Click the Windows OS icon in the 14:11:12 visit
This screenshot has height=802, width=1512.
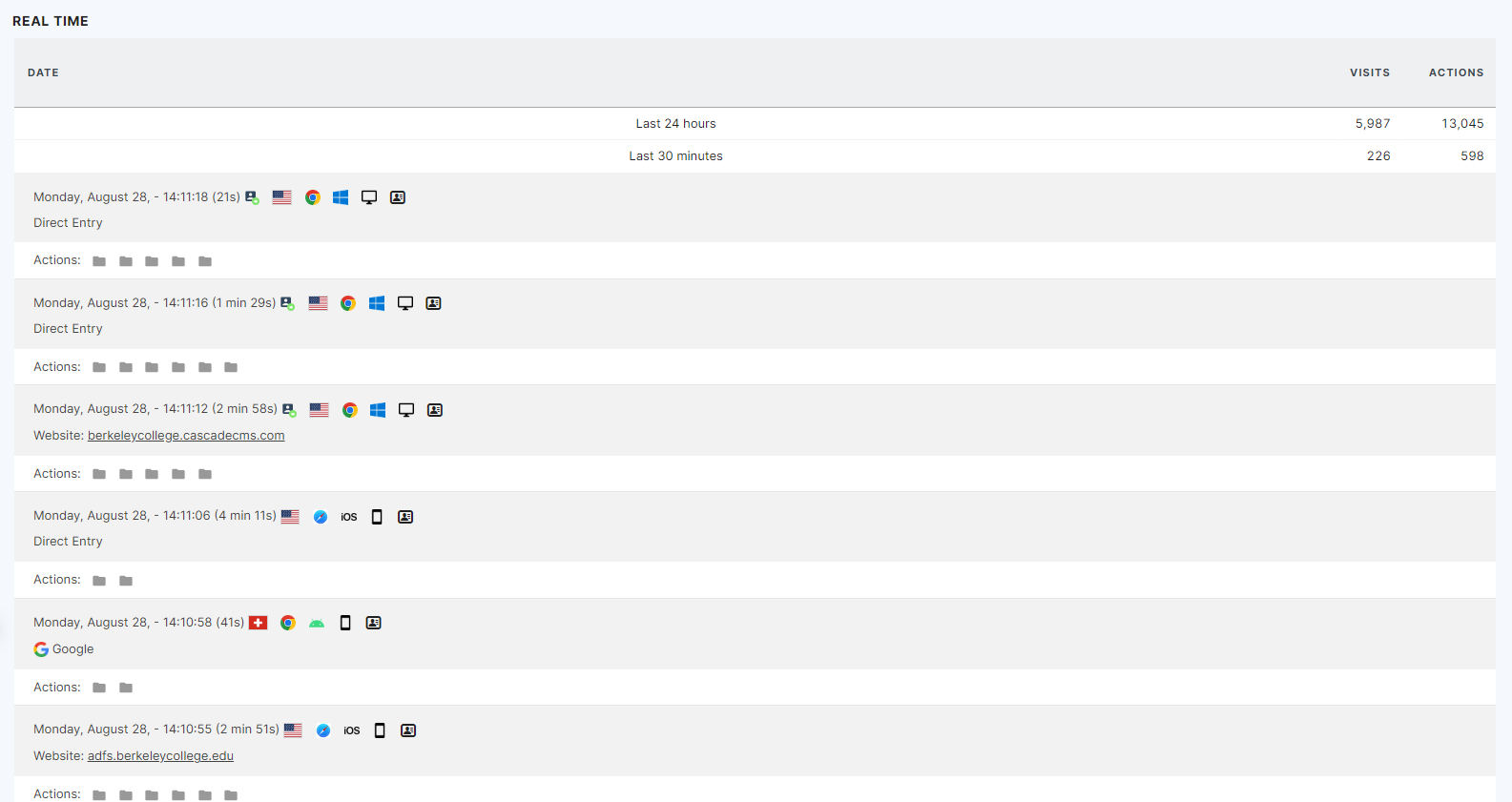click(378, 410)
